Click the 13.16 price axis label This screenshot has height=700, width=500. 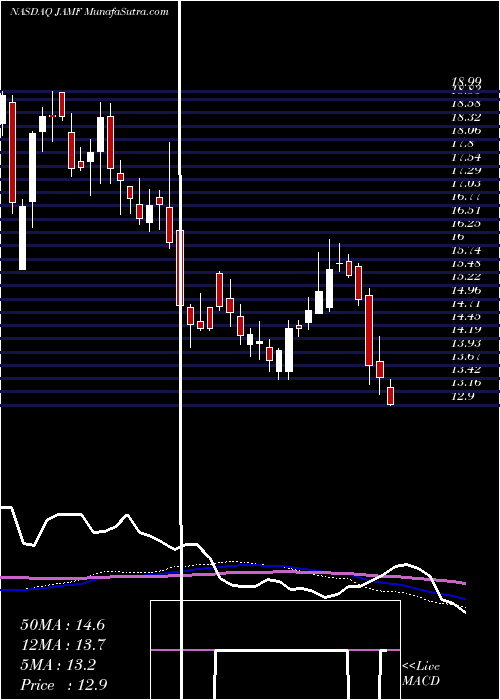click(x=466, y=383)
